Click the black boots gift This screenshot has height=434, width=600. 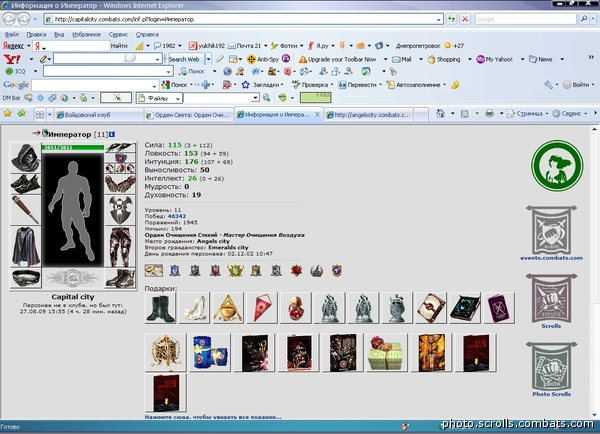click(160, 308)
